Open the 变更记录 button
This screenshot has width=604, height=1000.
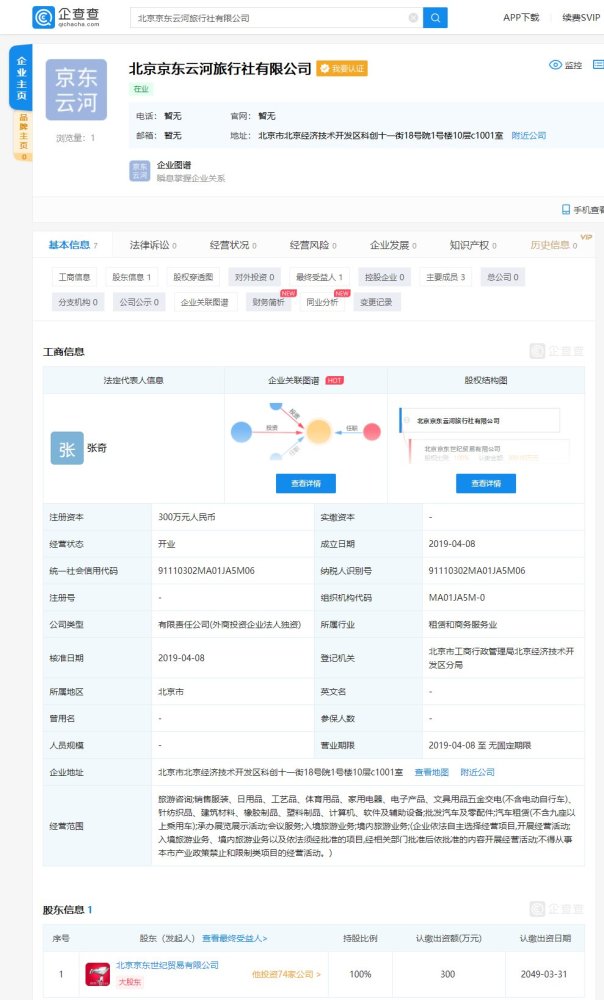(376, 302)
